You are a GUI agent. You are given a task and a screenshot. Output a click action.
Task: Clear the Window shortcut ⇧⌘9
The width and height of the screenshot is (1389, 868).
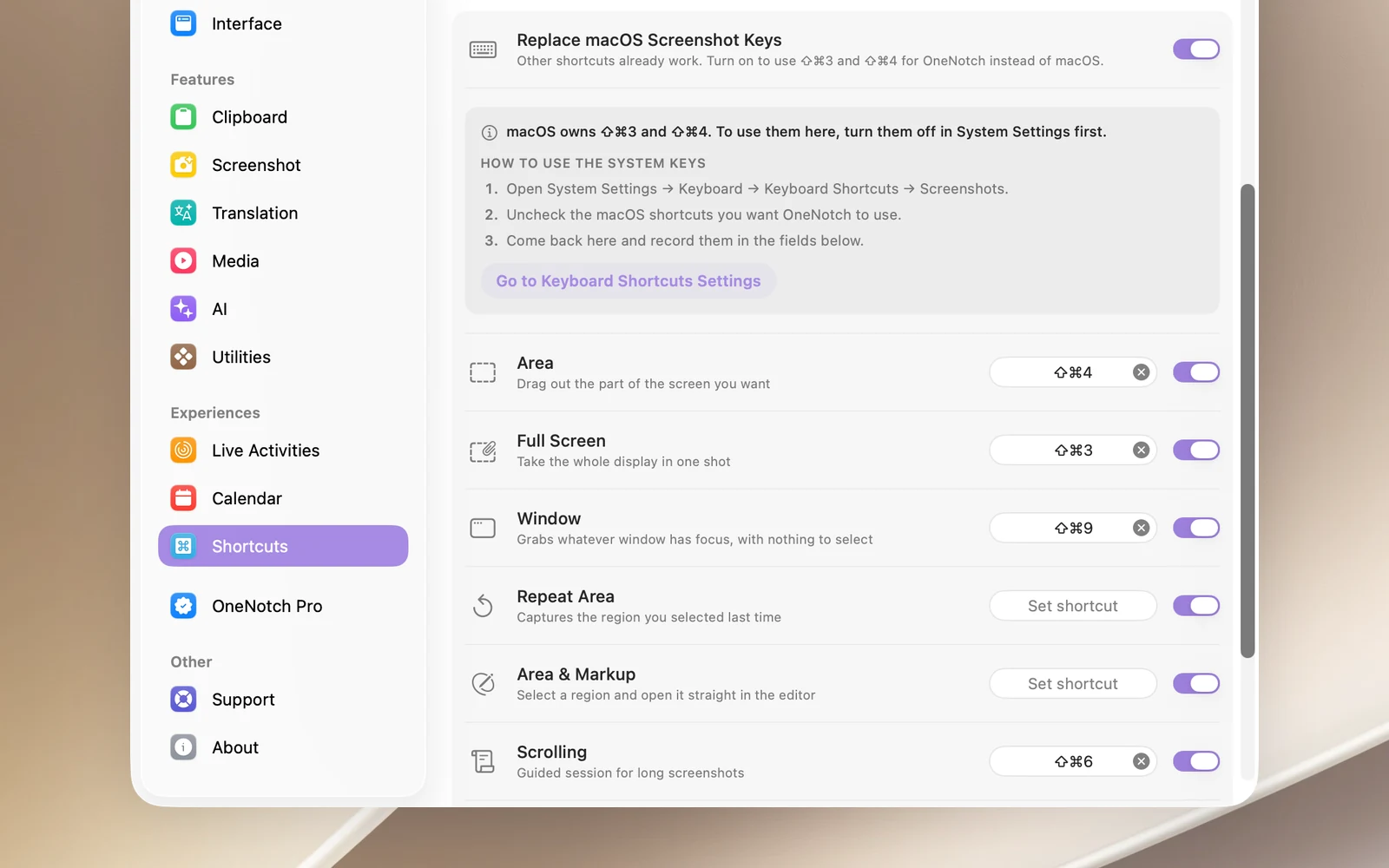[x=1142, y=528]
